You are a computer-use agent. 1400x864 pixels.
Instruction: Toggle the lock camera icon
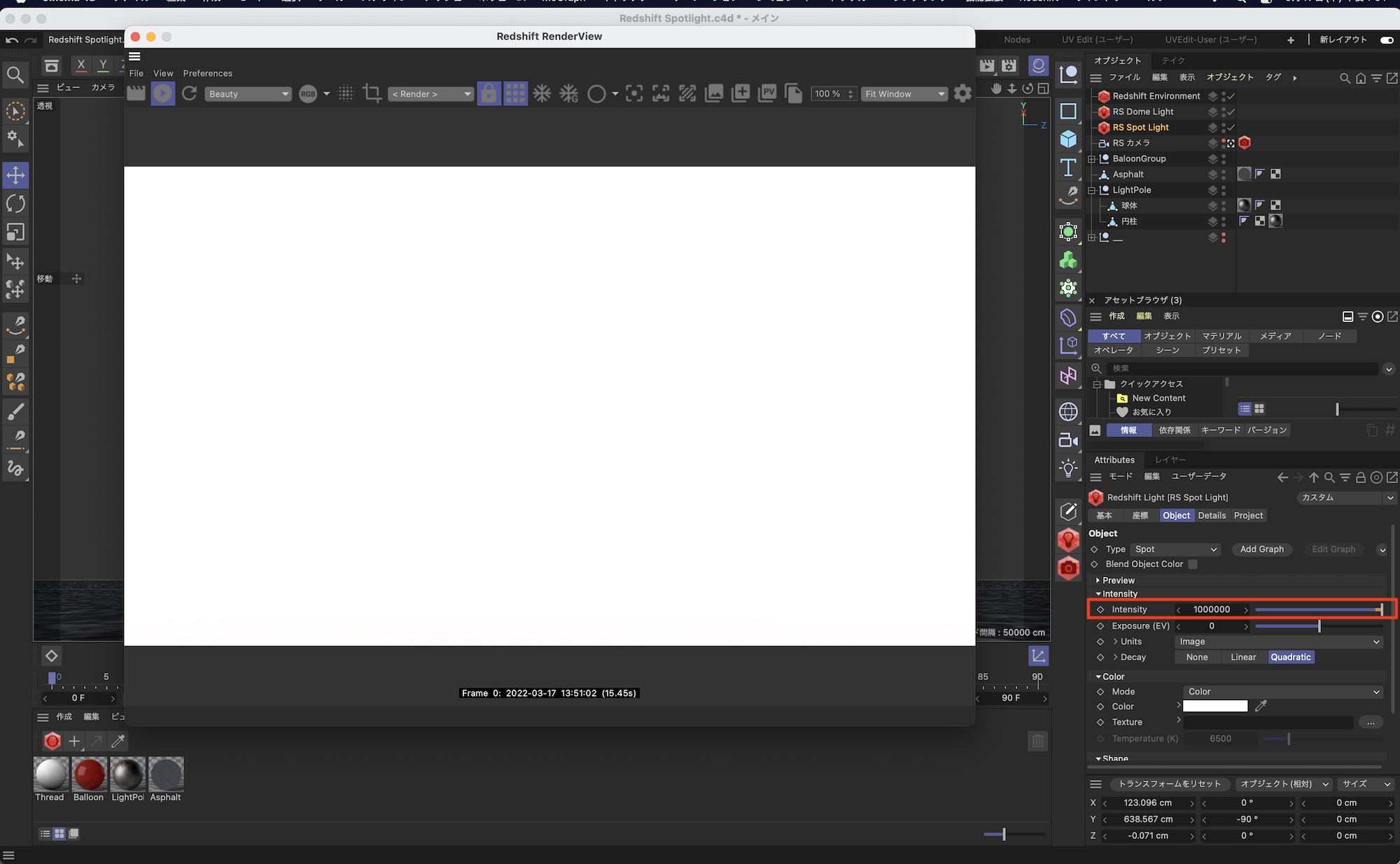[x=489, y=94]
